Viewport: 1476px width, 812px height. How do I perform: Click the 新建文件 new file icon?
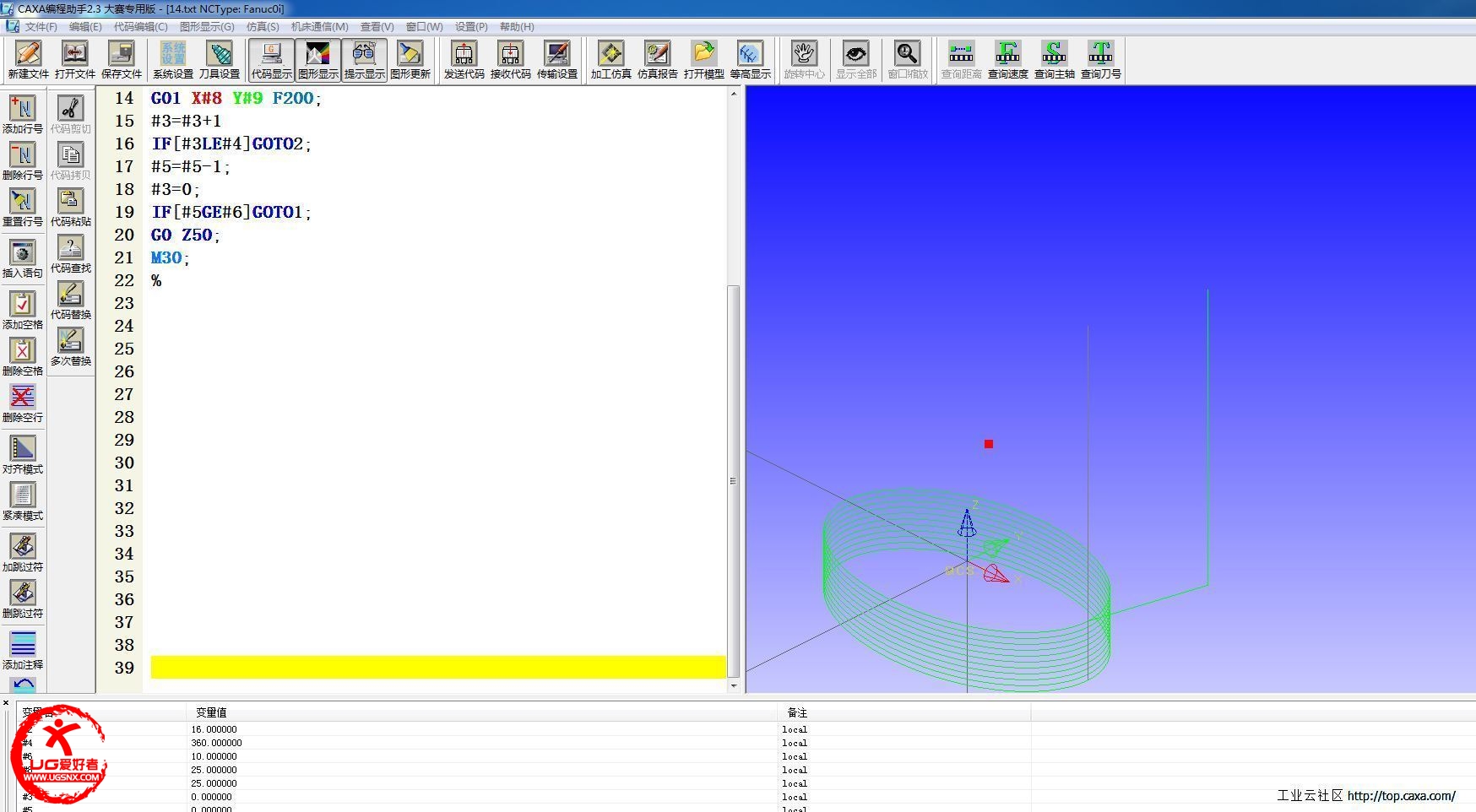(x=28, y=60)
